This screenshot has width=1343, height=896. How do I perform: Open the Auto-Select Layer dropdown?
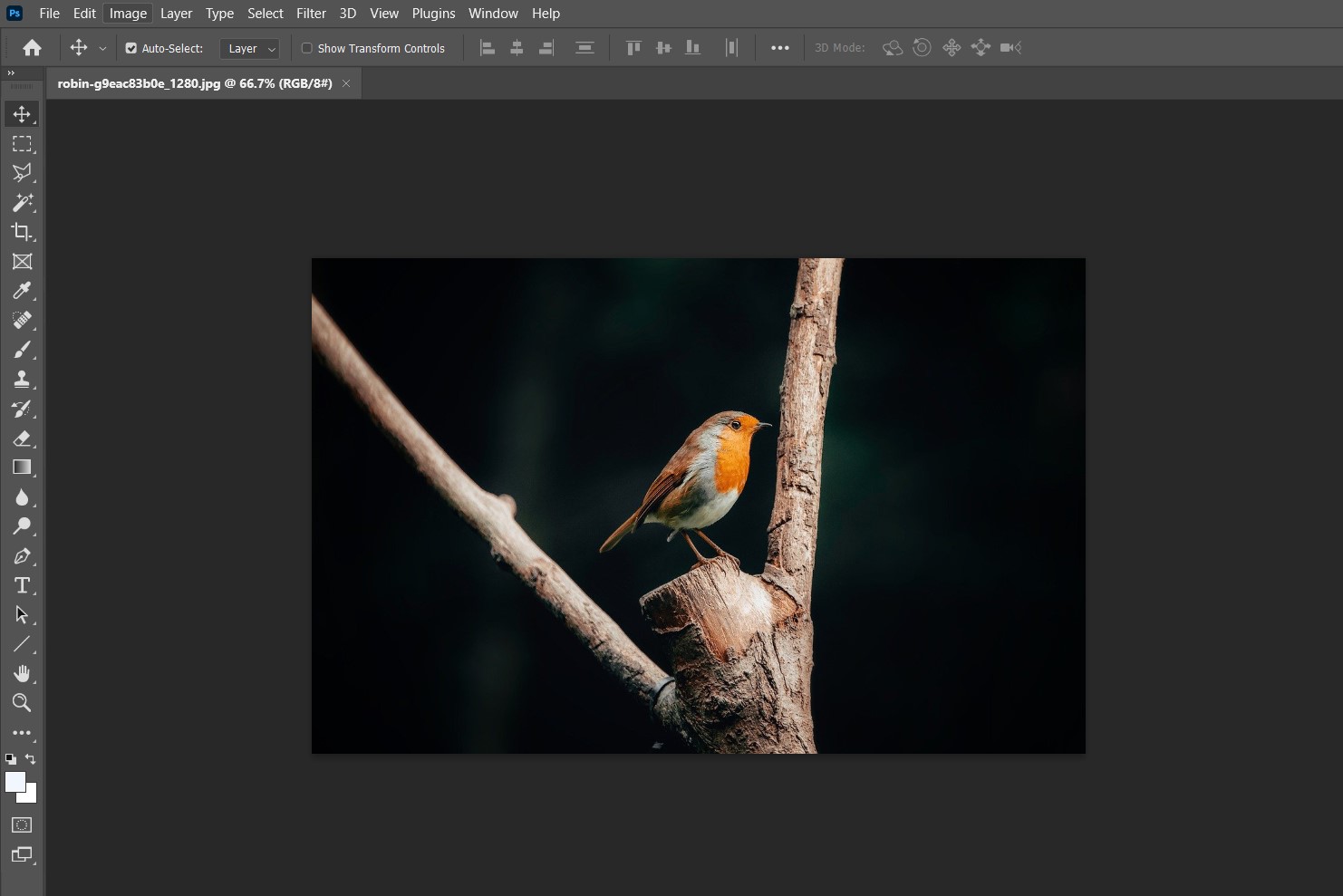(249, 49)
